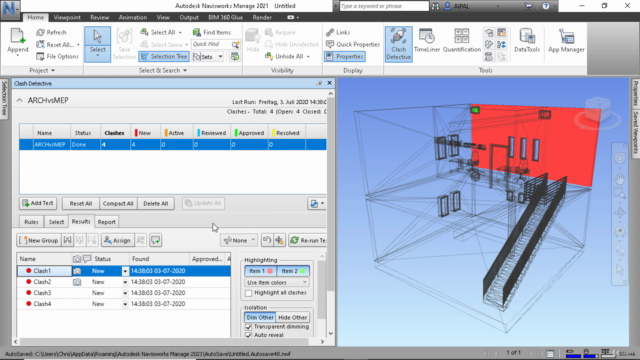Toggle the Selection Tree window button
The height and width of the screenshot is (360, 640).
(164, 56)
